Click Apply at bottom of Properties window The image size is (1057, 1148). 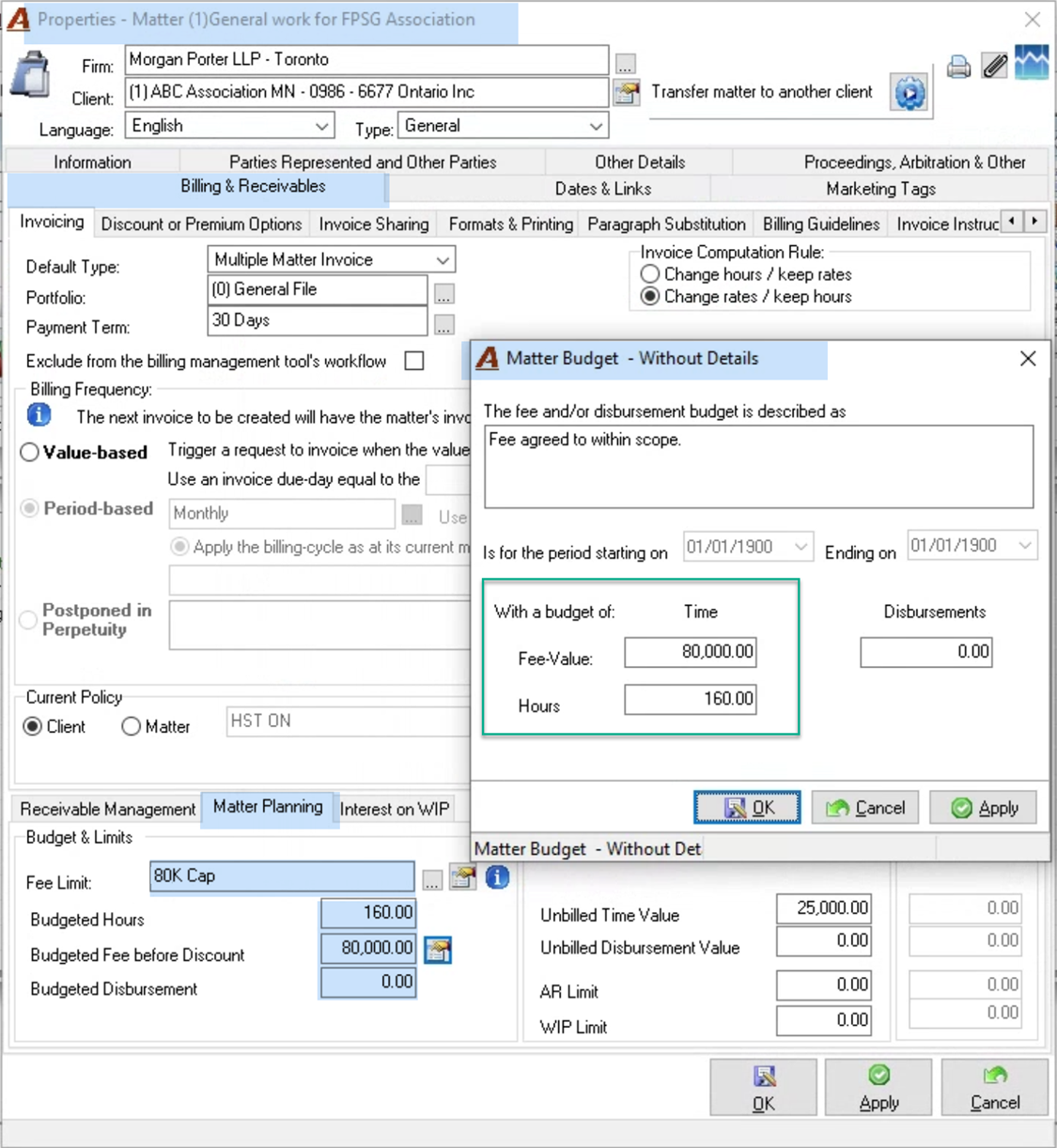(x=878, y=1088)
